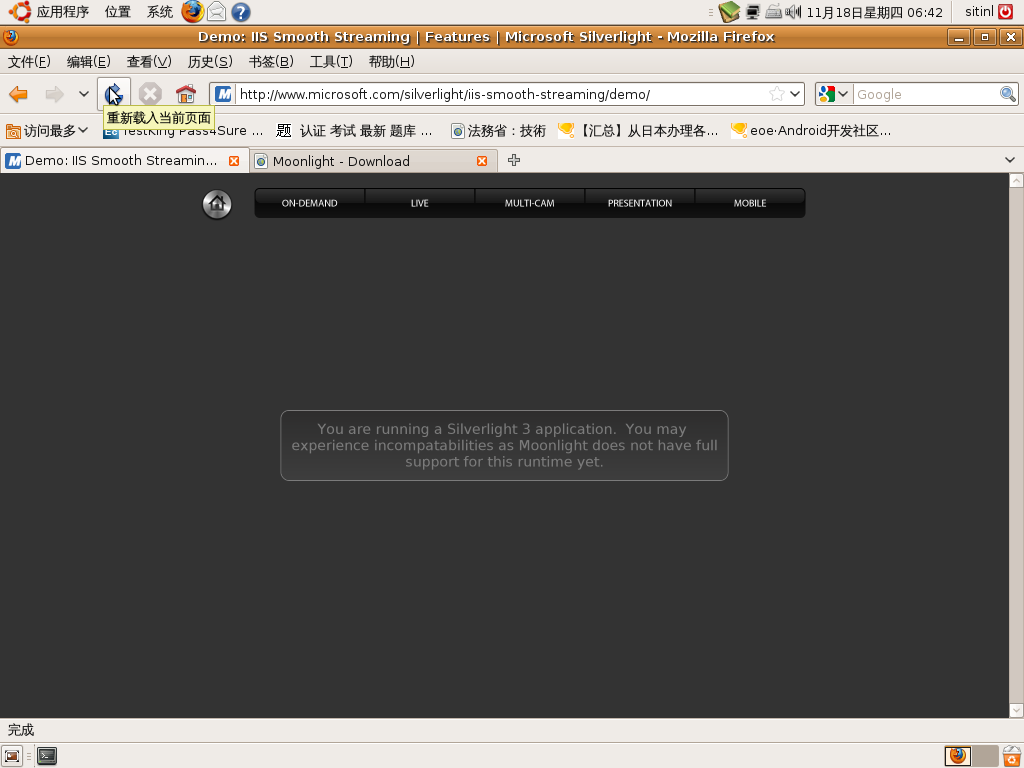Click the keyboard input method tray icon
This screenshot has width=1024, height=768.
pos(773,12)
